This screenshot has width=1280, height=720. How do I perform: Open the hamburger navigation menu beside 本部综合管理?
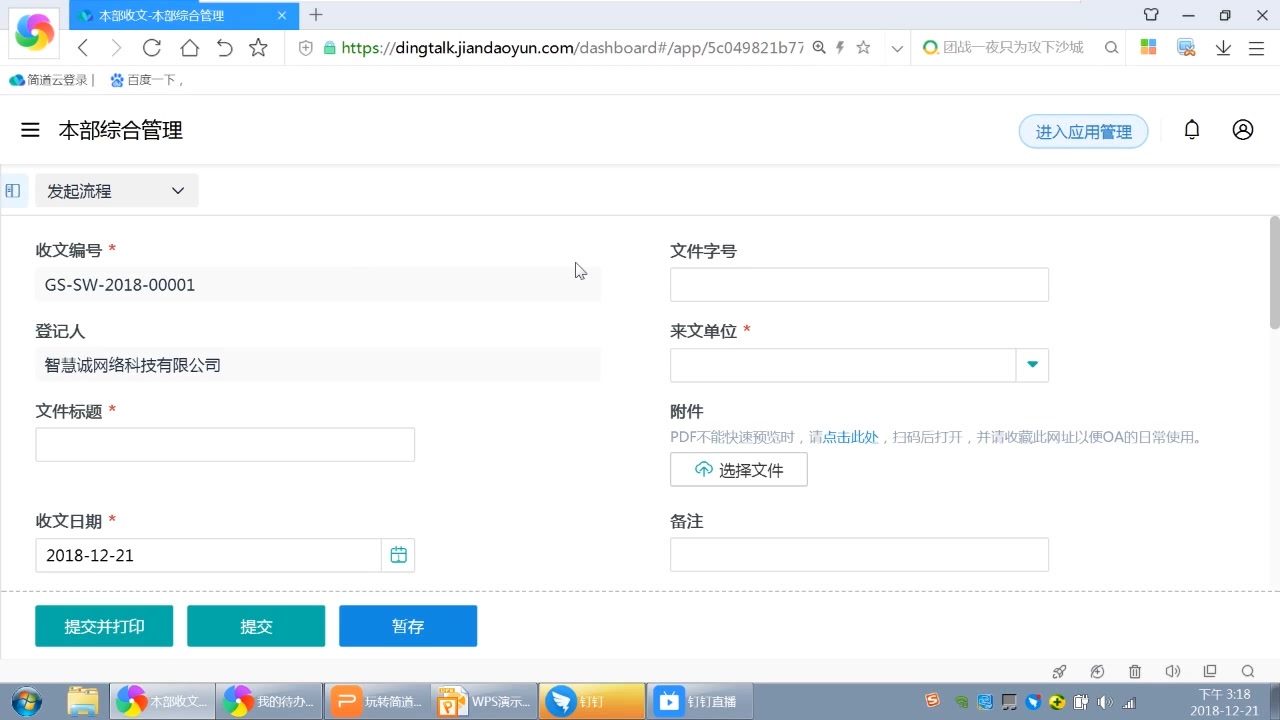(x=30, y=130)
